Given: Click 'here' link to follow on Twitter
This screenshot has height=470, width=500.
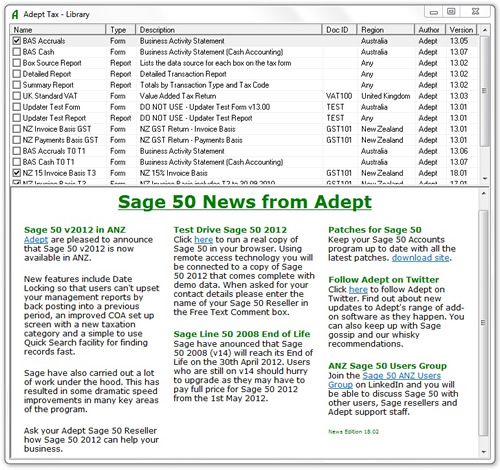Looking at the screenshot, I should pyautogui.click(x=358, y=290).
